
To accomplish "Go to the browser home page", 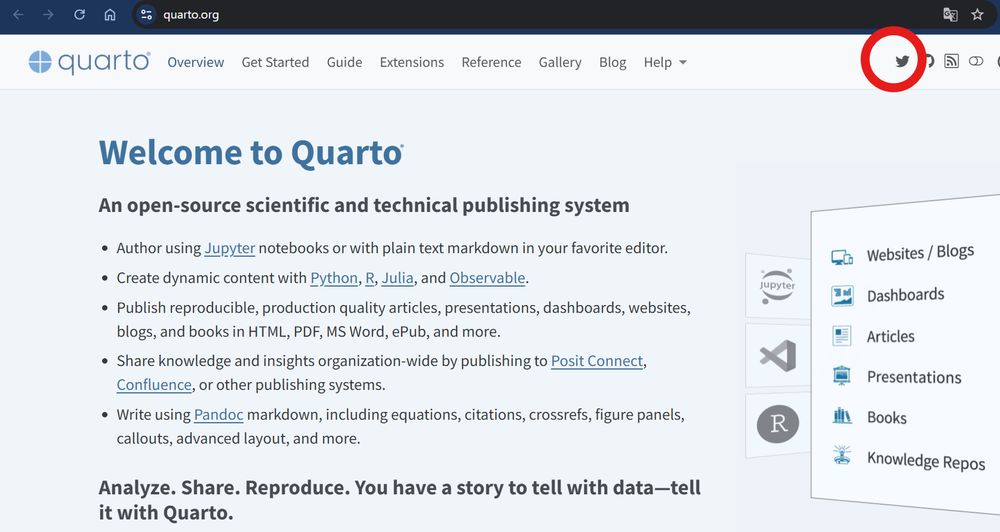I will (x=110, y=14).
